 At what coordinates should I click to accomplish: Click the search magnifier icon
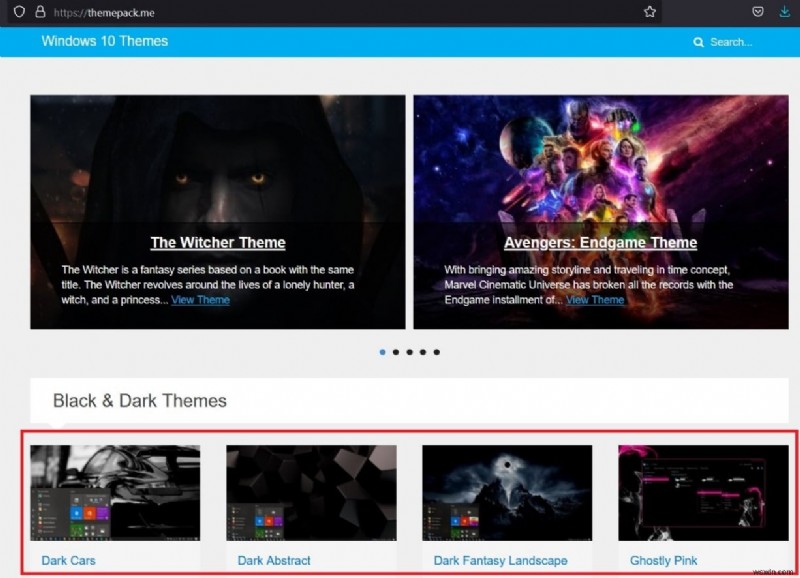tap(699, 42)
